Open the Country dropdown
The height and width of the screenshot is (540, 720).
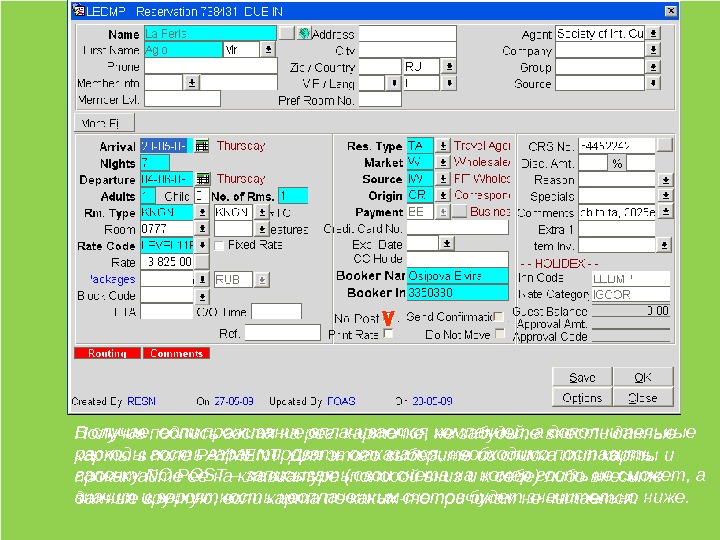click(x=449, y=67)
